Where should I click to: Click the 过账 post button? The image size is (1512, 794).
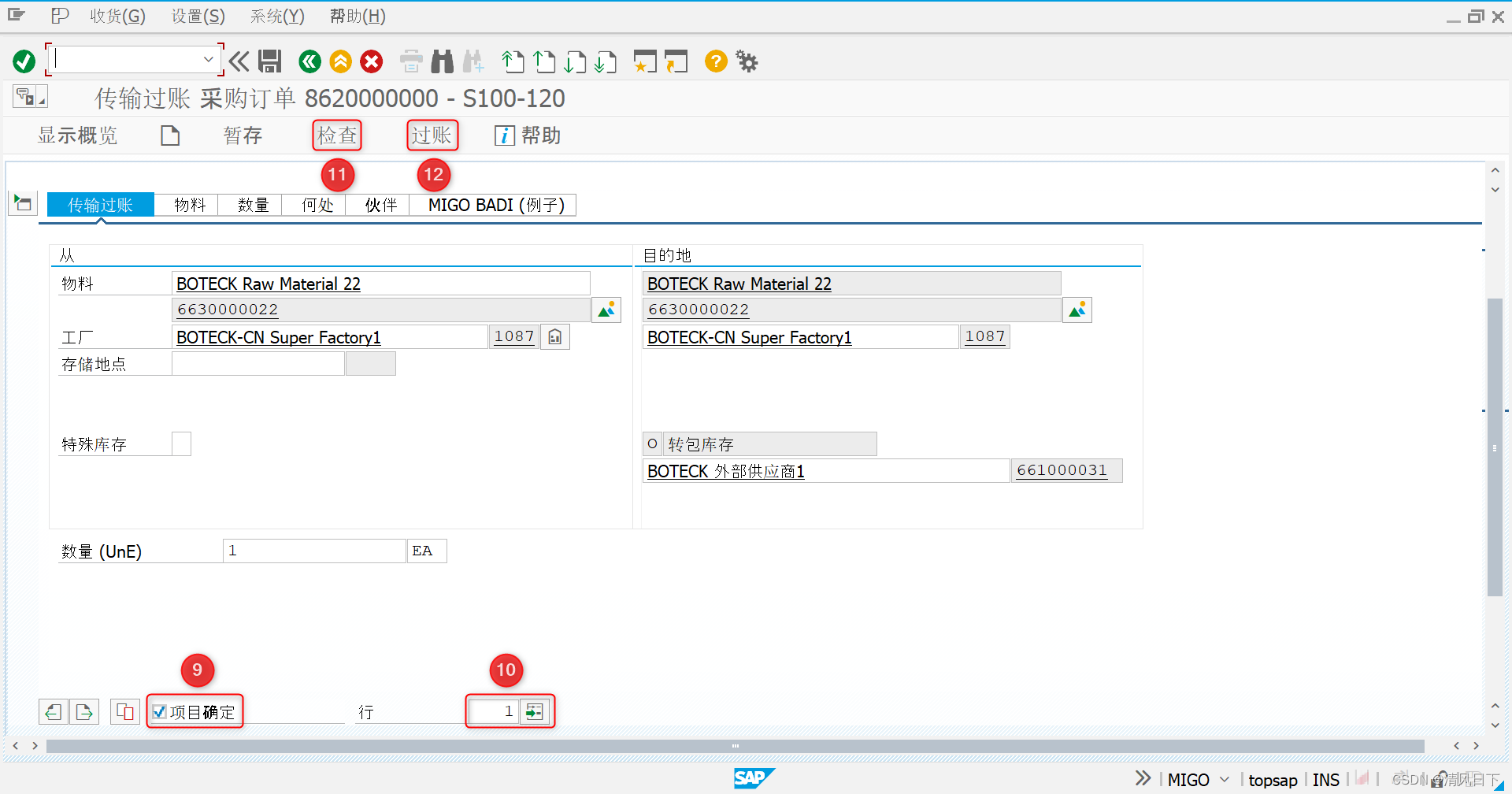click(x=432, y=135)
